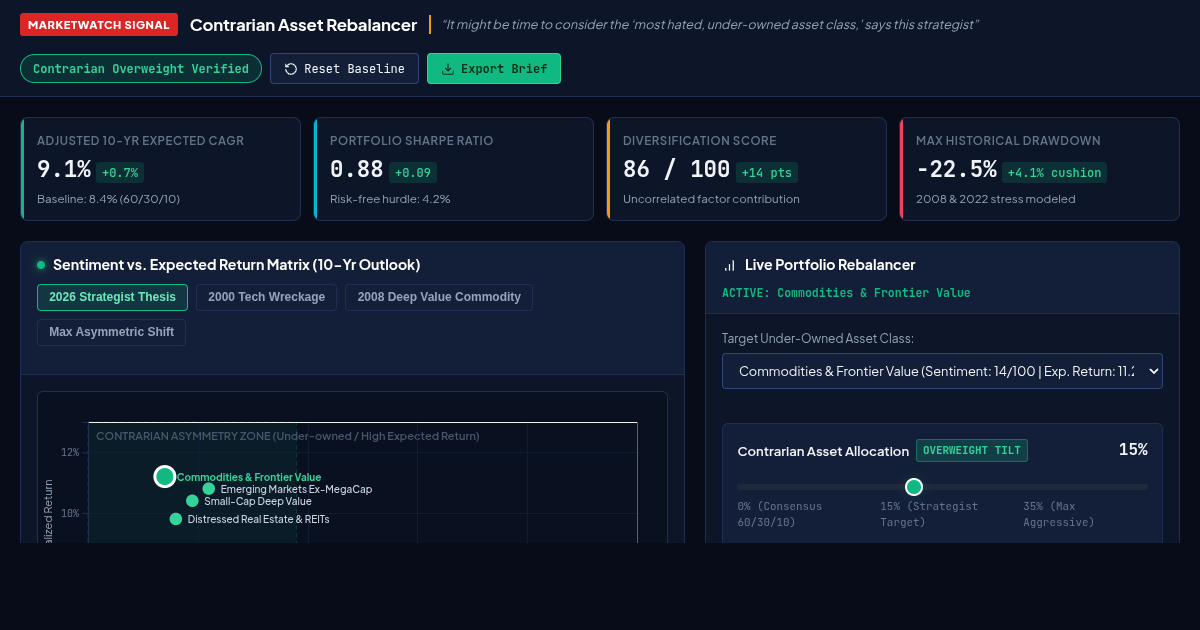Click the +0.09 Sharpe change chip
The width and height of the screenshot is (1200, 630).
pos(413,172)
